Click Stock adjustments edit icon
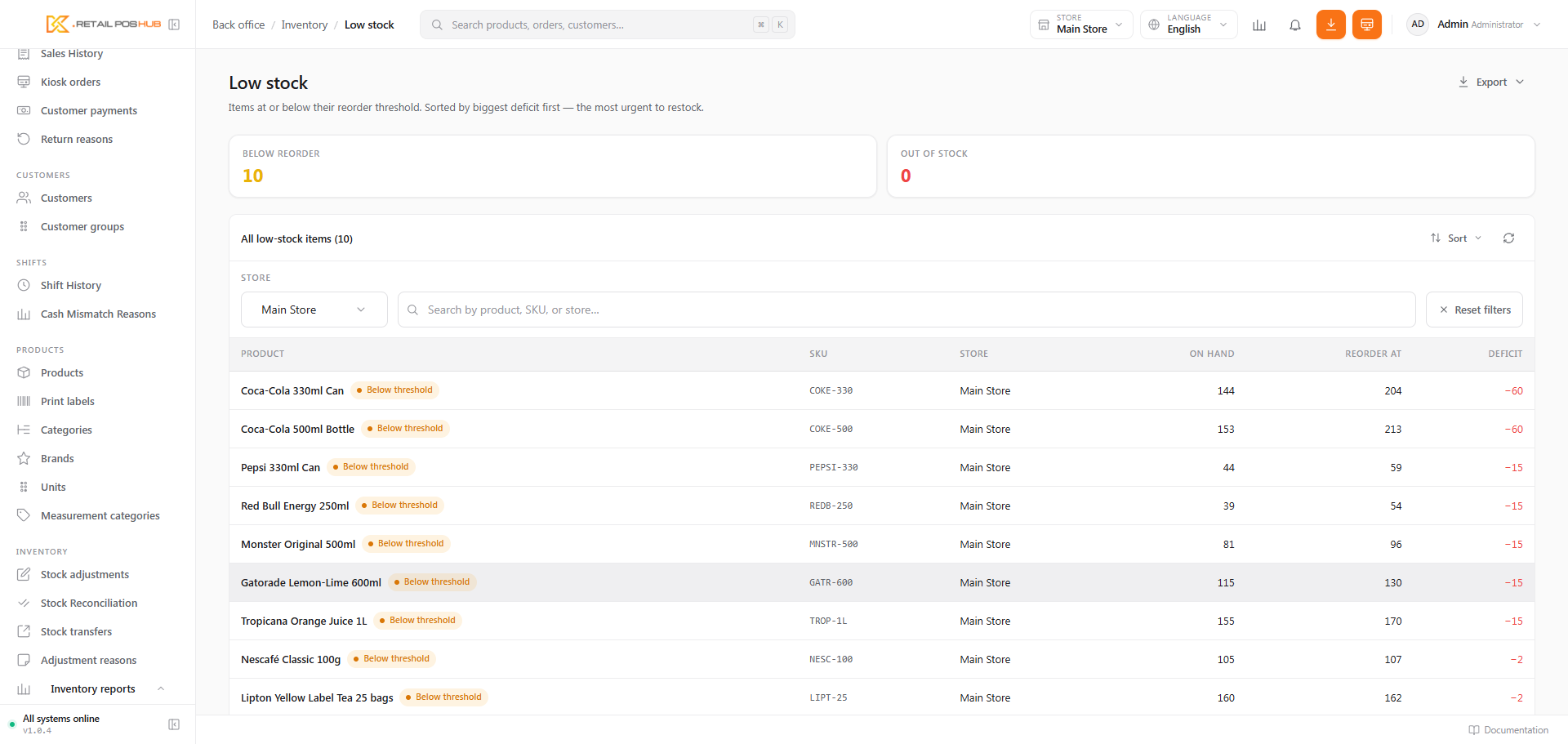This screenshot has width=1568, height=744. (24, 575)
